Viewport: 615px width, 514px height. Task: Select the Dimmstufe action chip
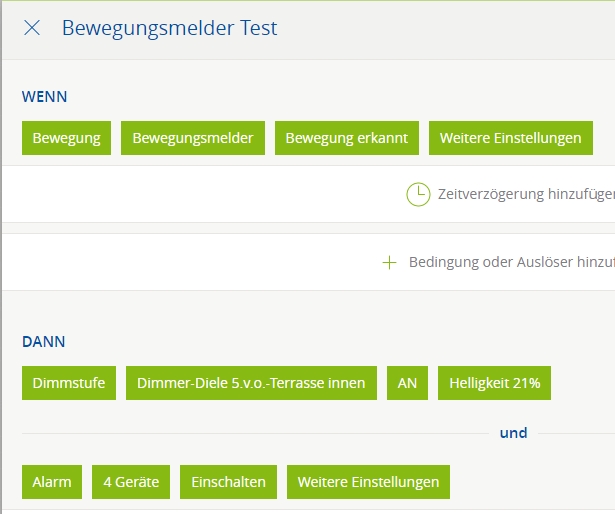click(68, 382)
